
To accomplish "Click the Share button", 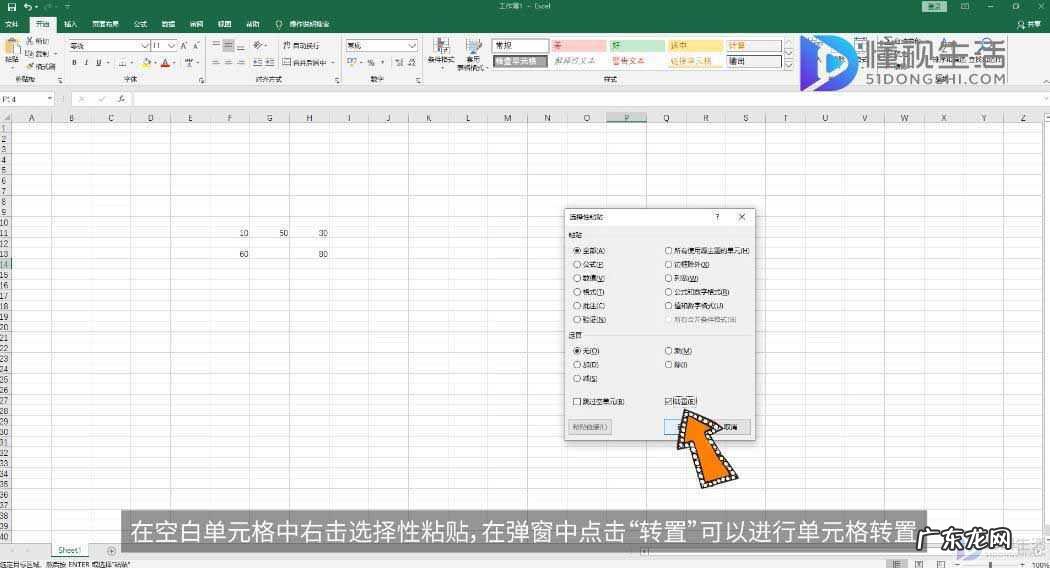I will [1029, 24].
